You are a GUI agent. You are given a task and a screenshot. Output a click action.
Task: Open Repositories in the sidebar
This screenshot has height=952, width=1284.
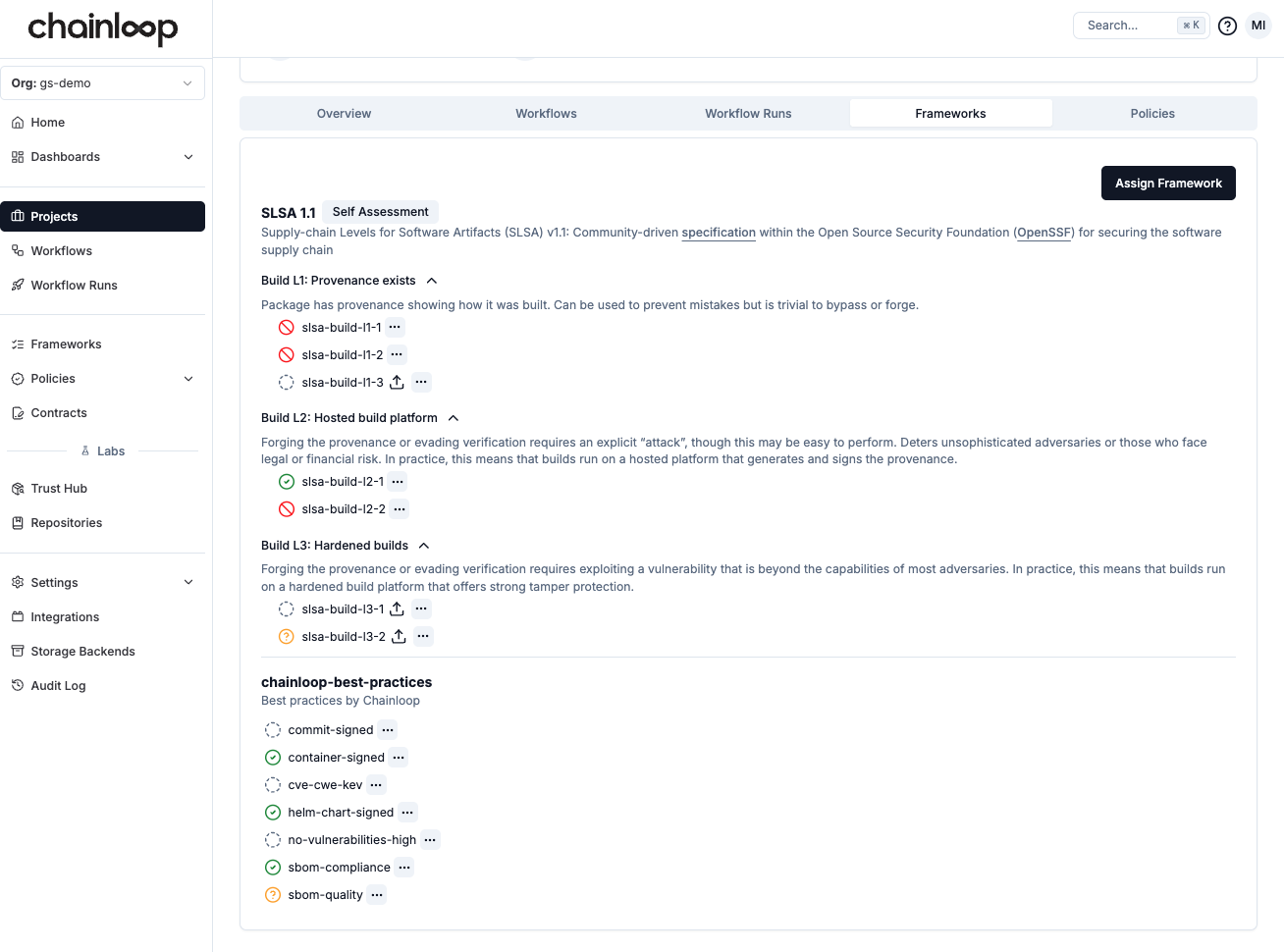pyautogui.click(x=102, y=523)
